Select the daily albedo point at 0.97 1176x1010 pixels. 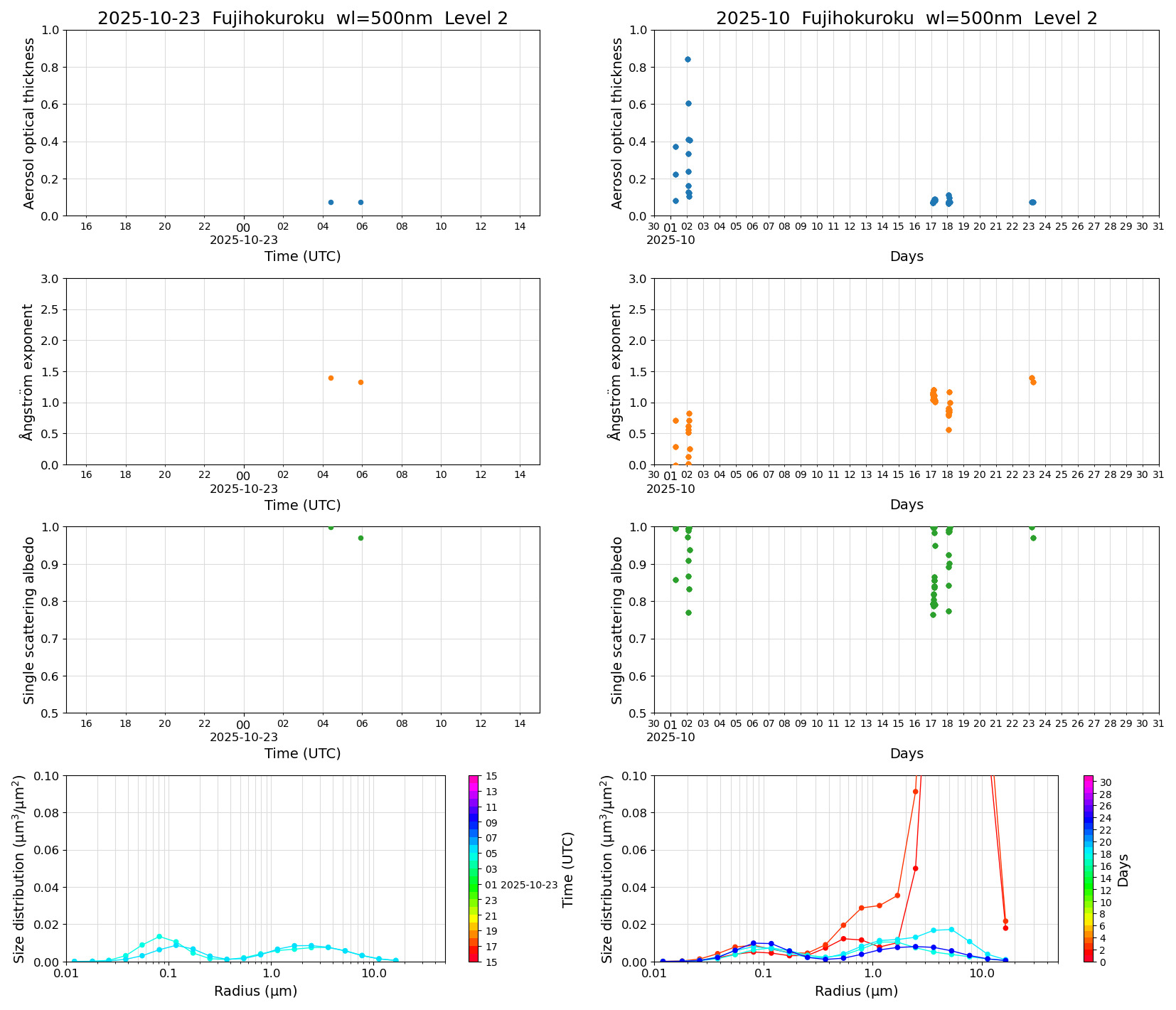[x=360, y=538]
